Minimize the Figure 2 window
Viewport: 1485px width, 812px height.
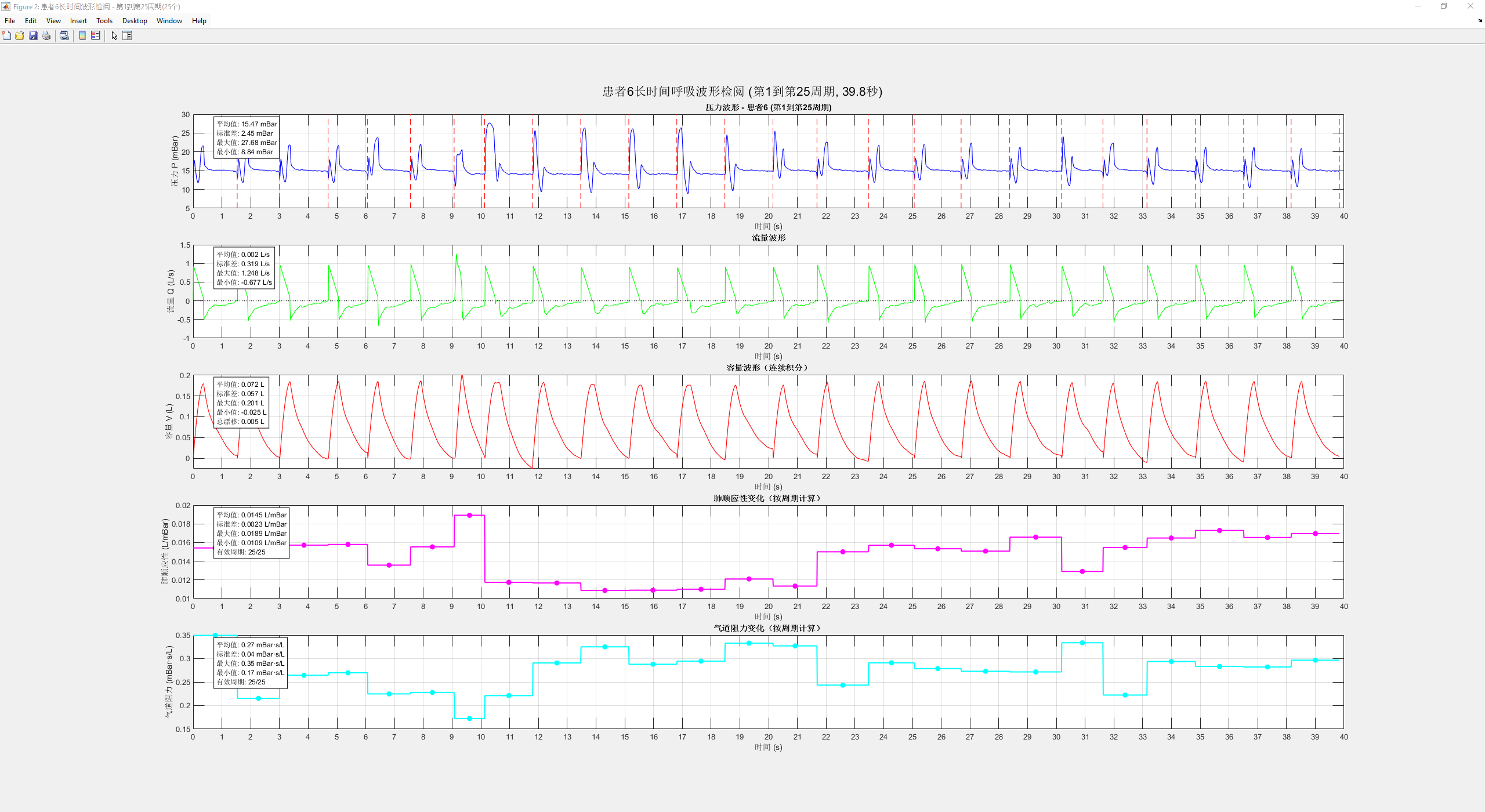coord(1418,6)
